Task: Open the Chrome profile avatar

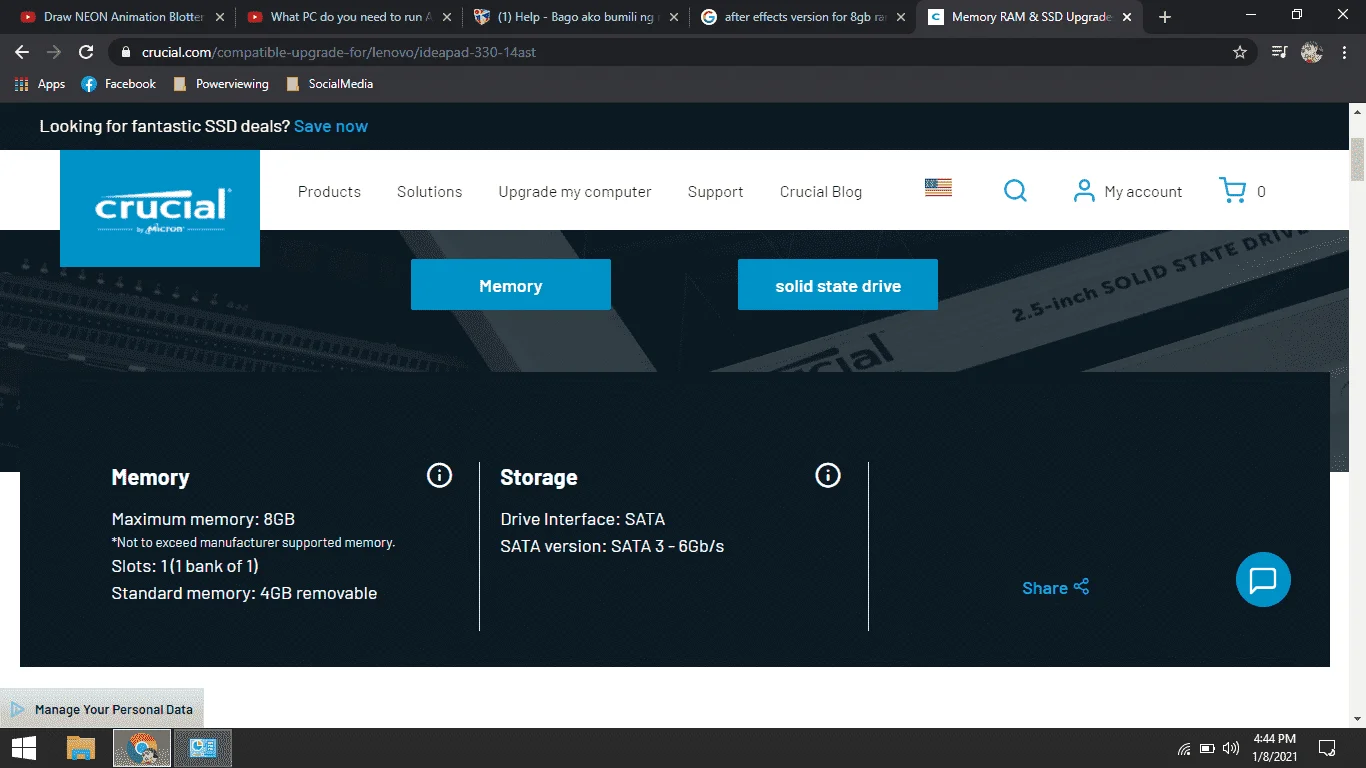Action: tap(1312, 52)
